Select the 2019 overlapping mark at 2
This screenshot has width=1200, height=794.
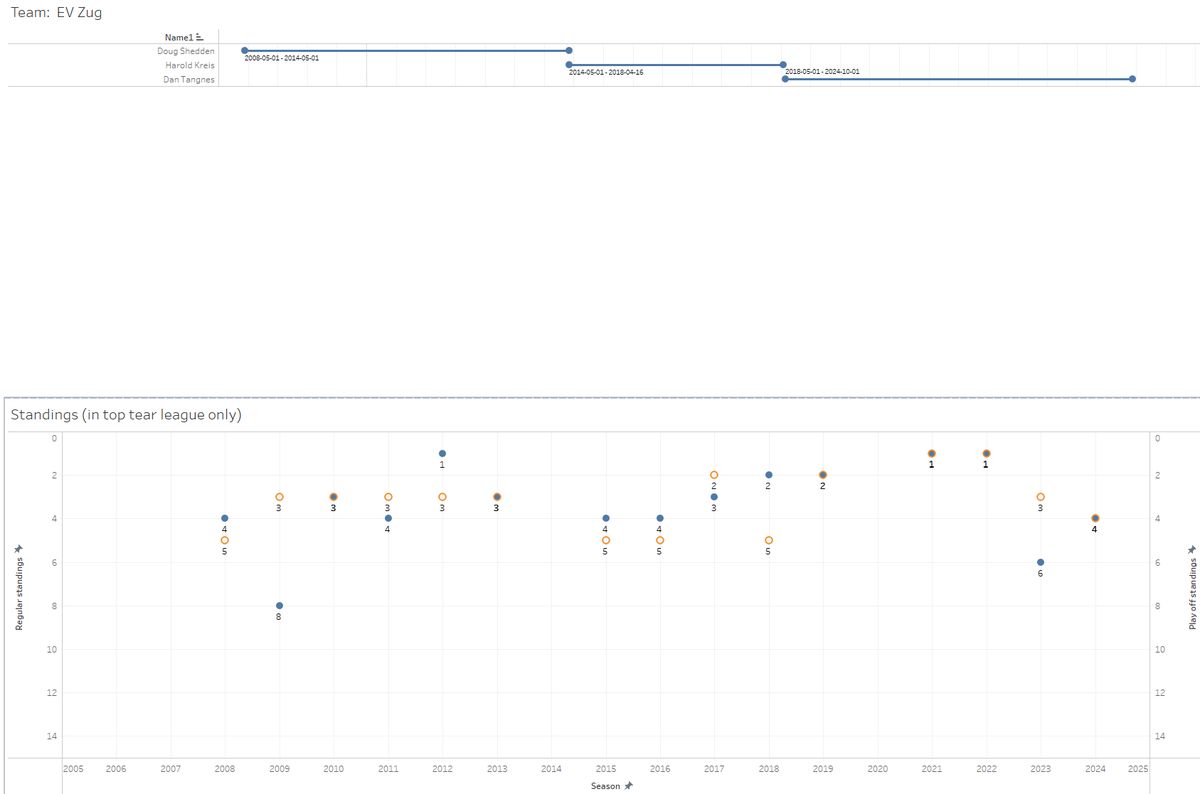point(823,475)
